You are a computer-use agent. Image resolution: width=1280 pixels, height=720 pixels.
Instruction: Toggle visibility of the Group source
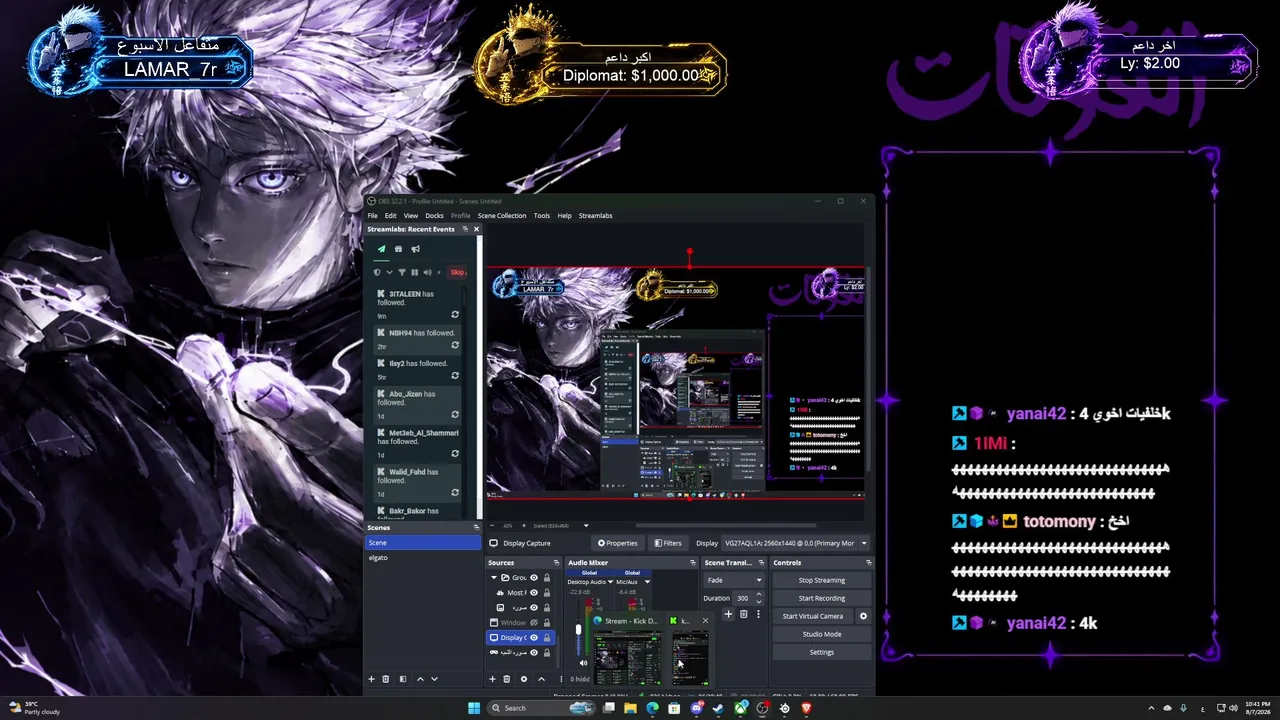click(534, 578)
